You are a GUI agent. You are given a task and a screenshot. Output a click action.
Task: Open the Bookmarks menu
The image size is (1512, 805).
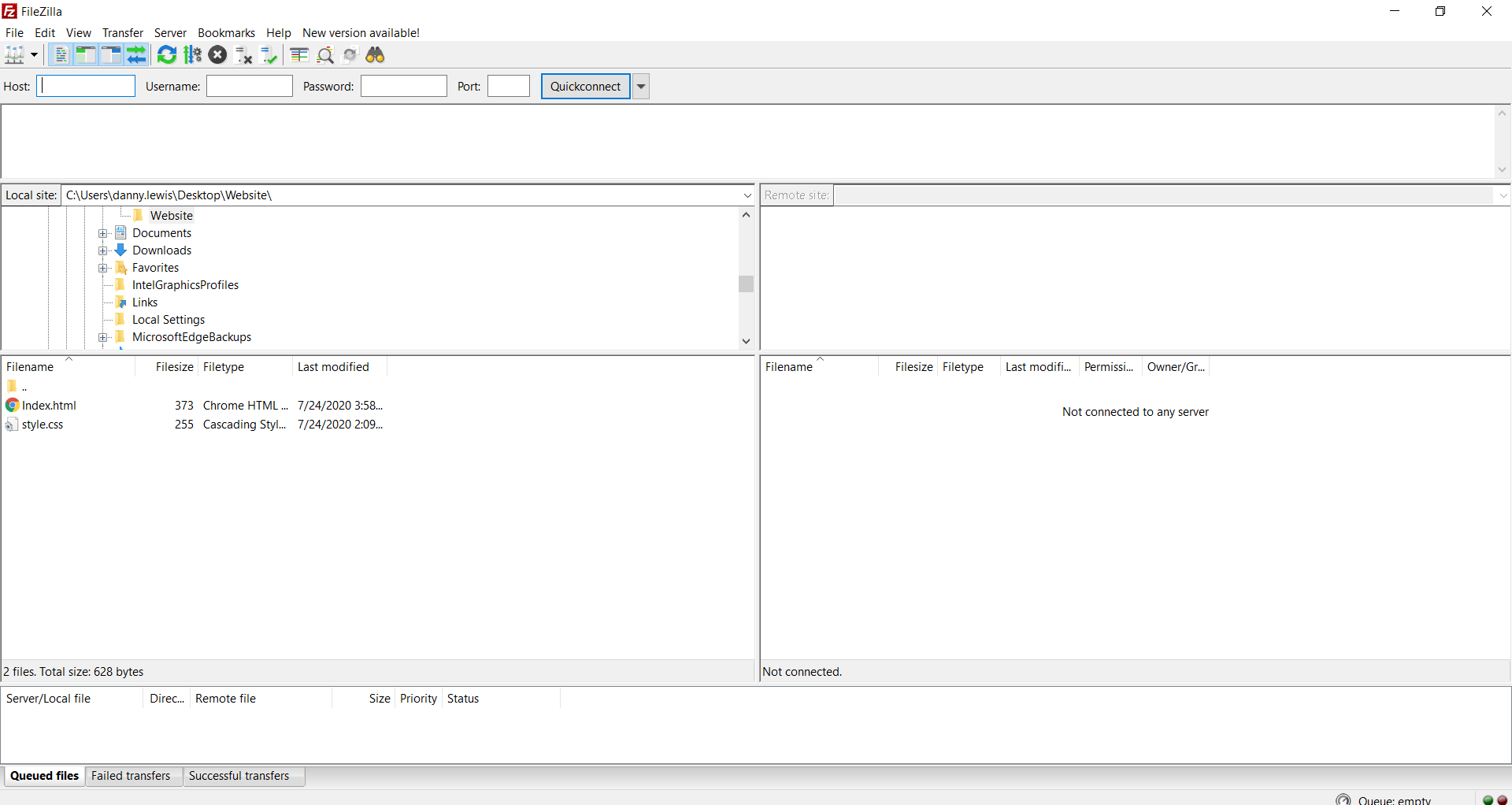(226, 33)
